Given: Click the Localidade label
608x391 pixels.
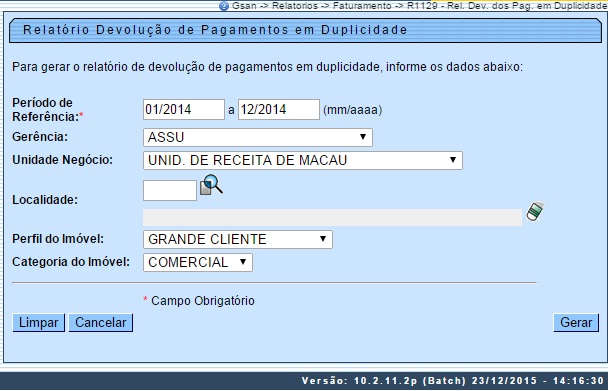Looking at the screenshot, I should click(x=45, y=200).
